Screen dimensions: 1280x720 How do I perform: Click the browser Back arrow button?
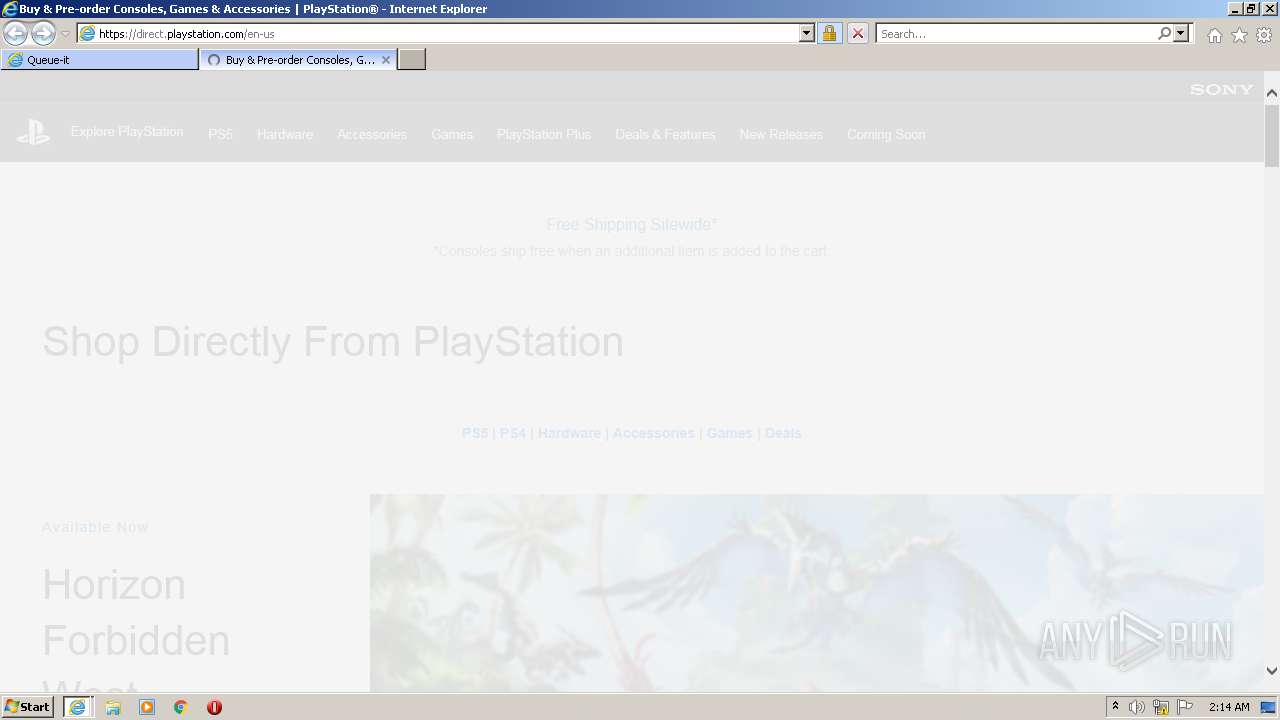point(15,33)
